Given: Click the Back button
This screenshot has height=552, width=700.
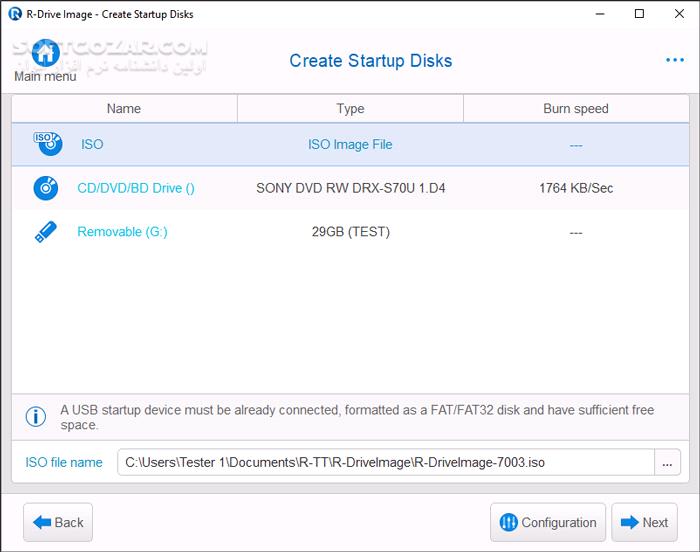Looking at the screenshot, I should pos(58,522).
